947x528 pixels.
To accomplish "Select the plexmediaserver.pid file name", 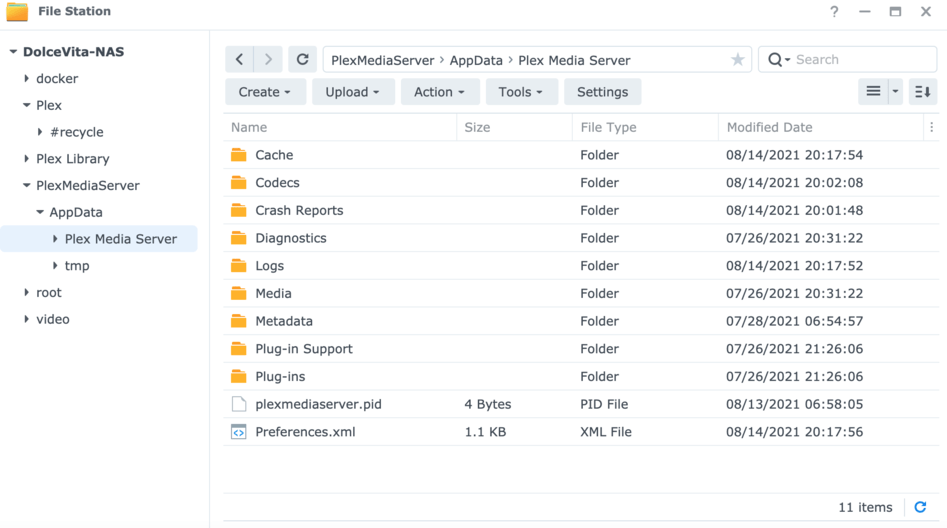I will point(318,404).
